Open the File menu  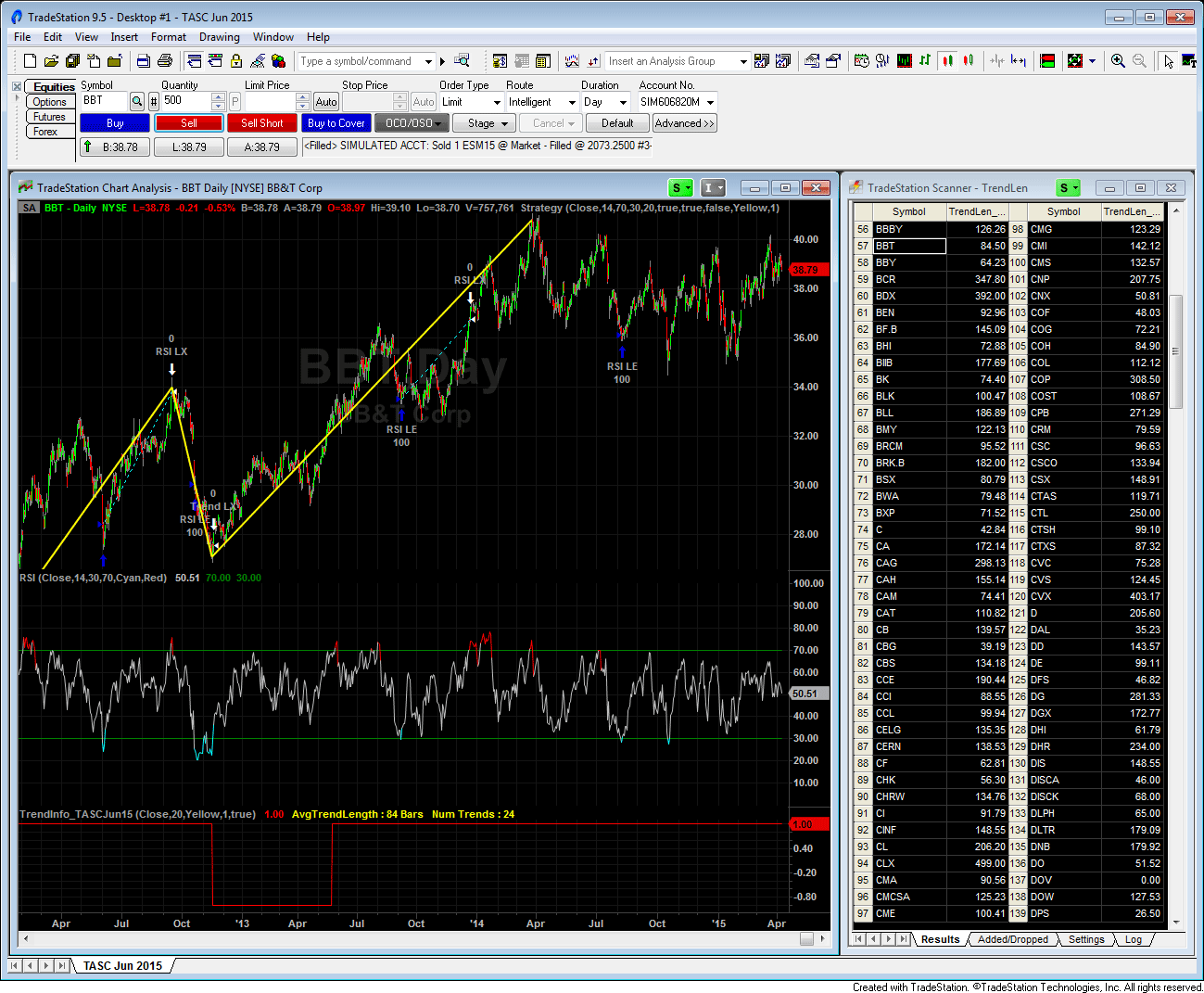tap(22, 37)
